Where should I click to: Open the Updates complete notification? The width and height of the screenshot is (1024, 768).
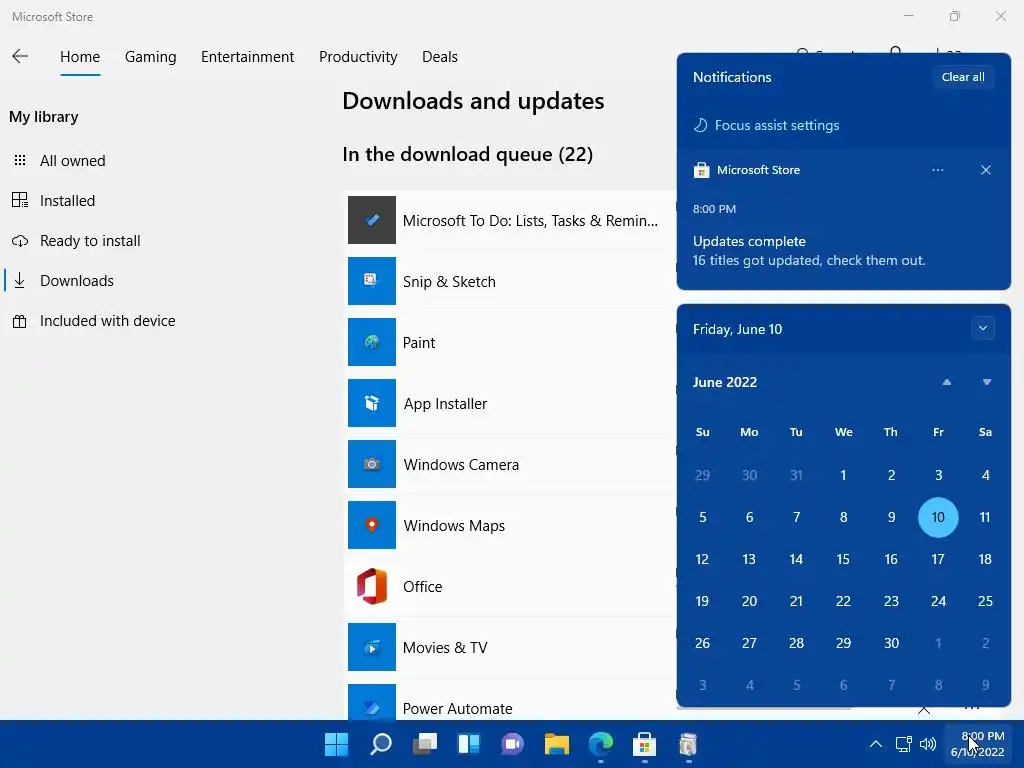coord(843,251)
